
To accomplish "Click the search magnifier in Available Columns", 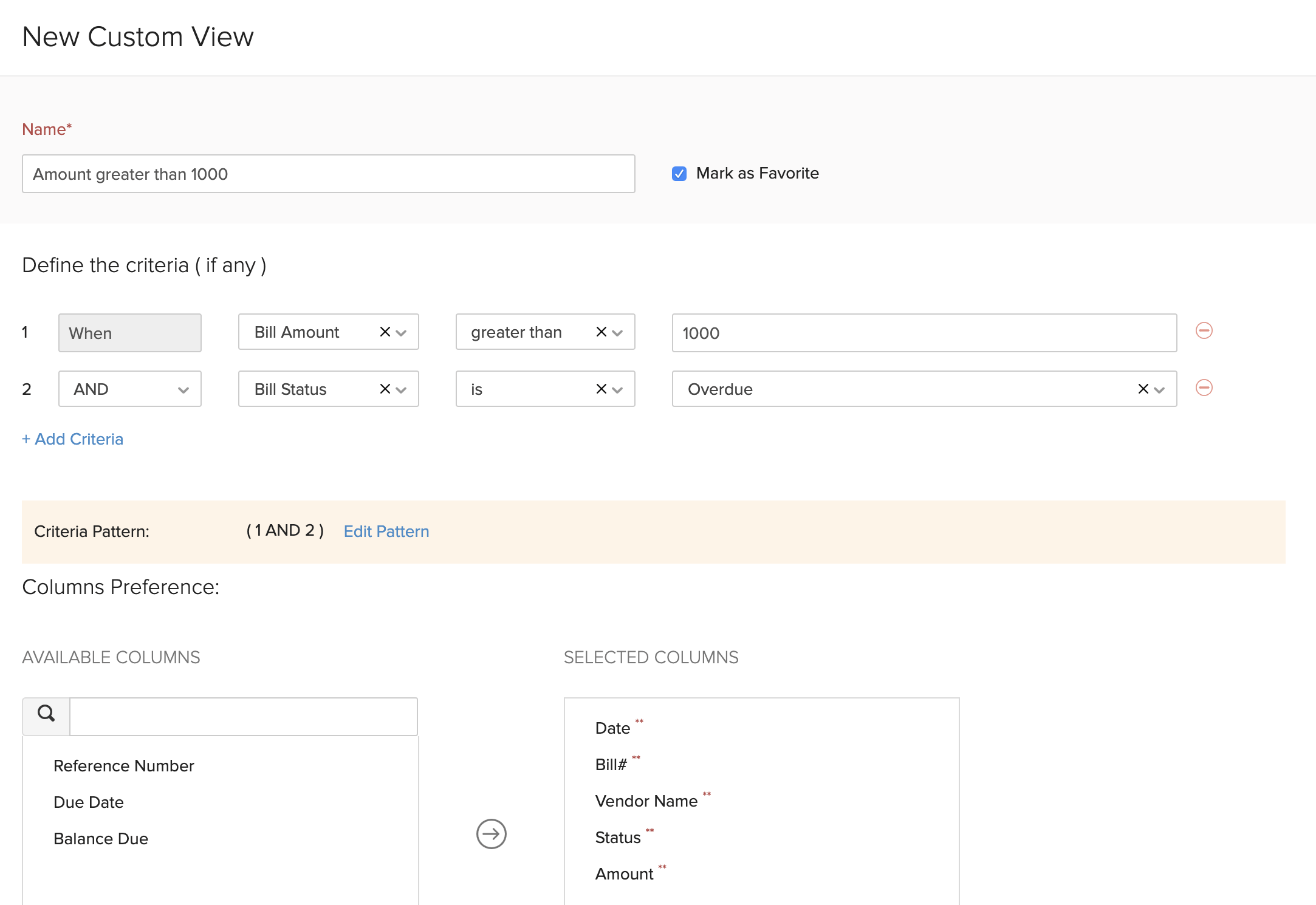I will coord(46,715).
